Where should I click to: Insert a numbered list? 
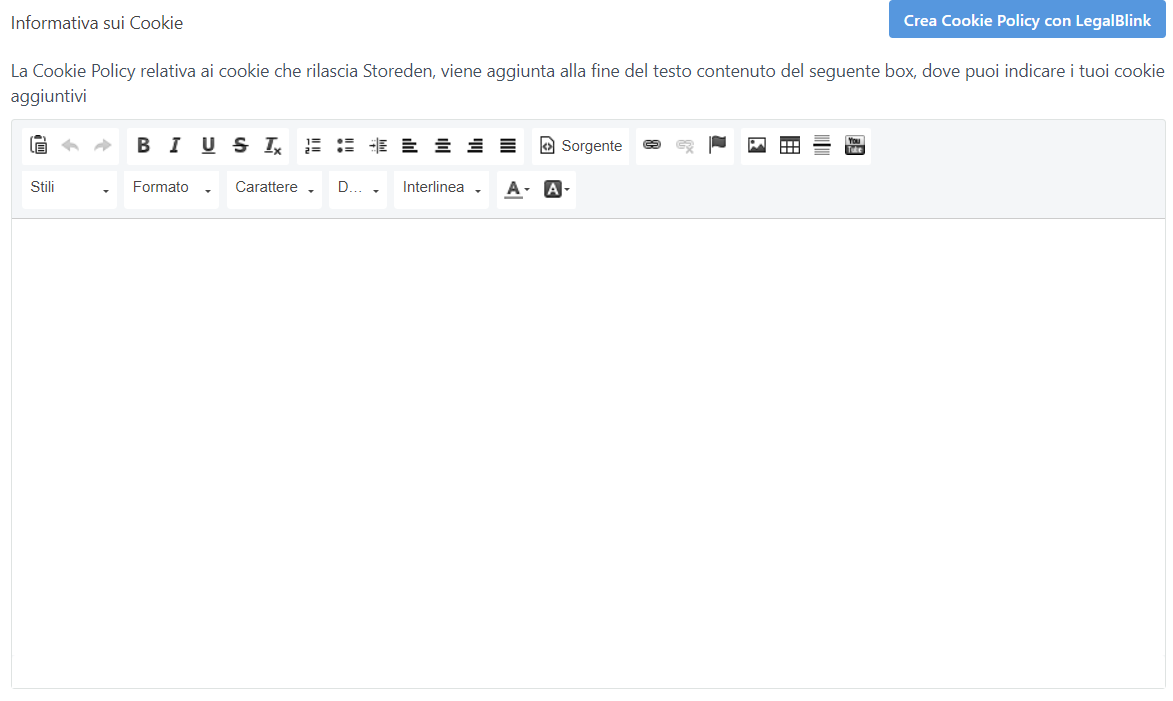click(x=313, y=146)
